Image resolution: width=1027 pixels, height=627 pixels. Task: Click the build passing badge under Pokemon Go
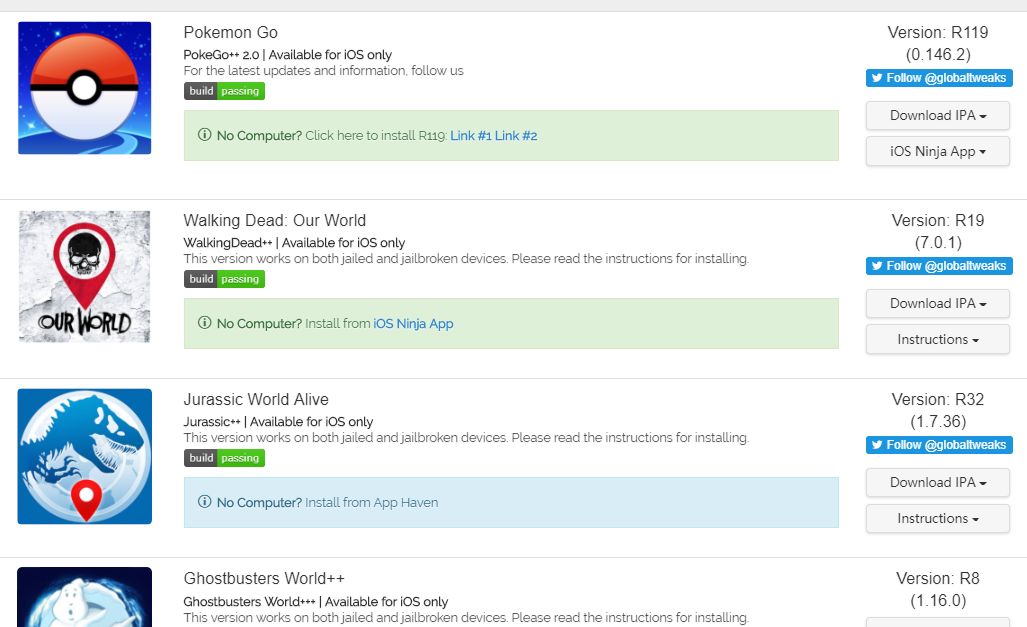click(224, 91)
